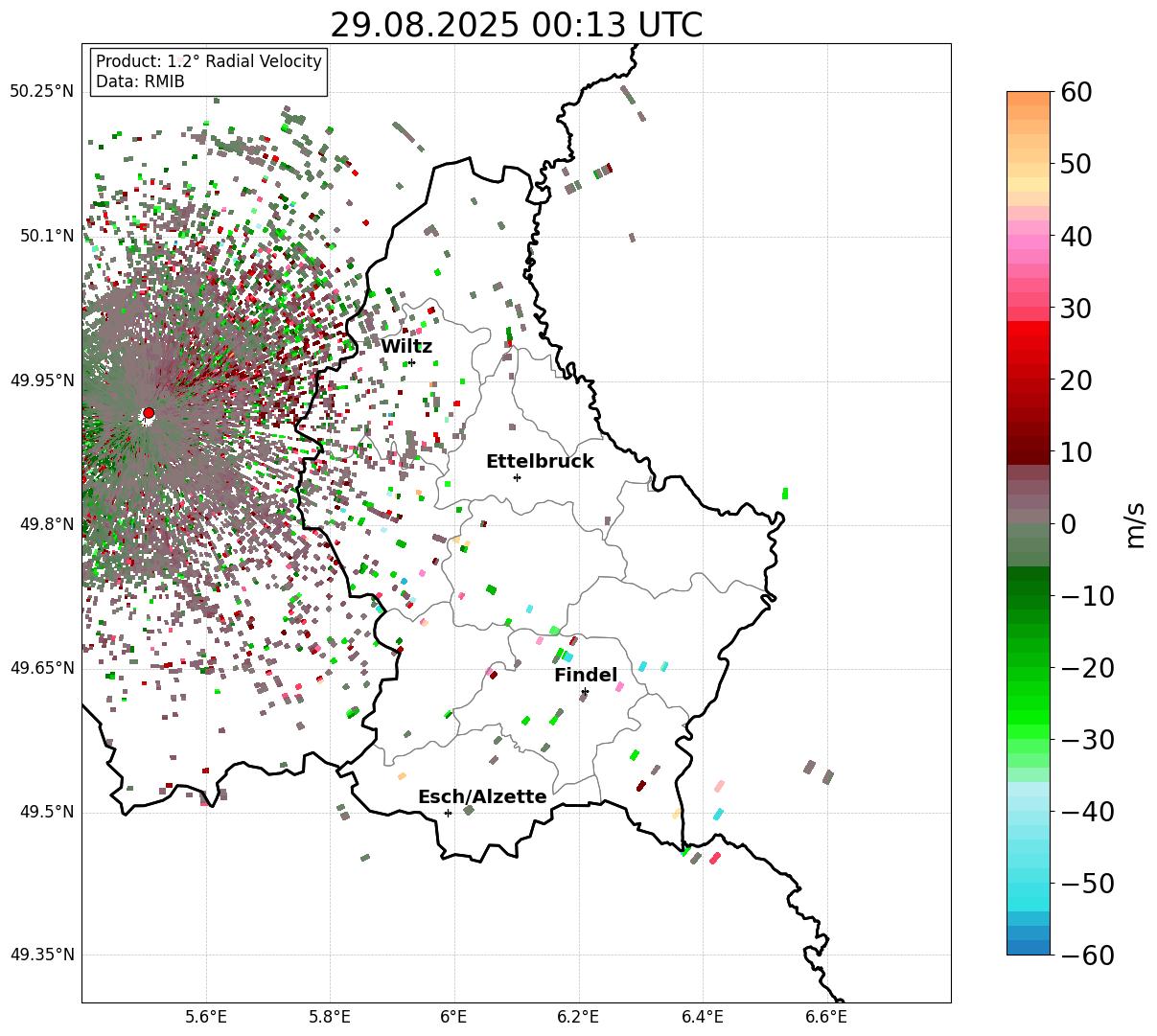Click the 30 tick label on colorbar
Viewport: 1157px width, 1036px height.
tap(1077, 309)
